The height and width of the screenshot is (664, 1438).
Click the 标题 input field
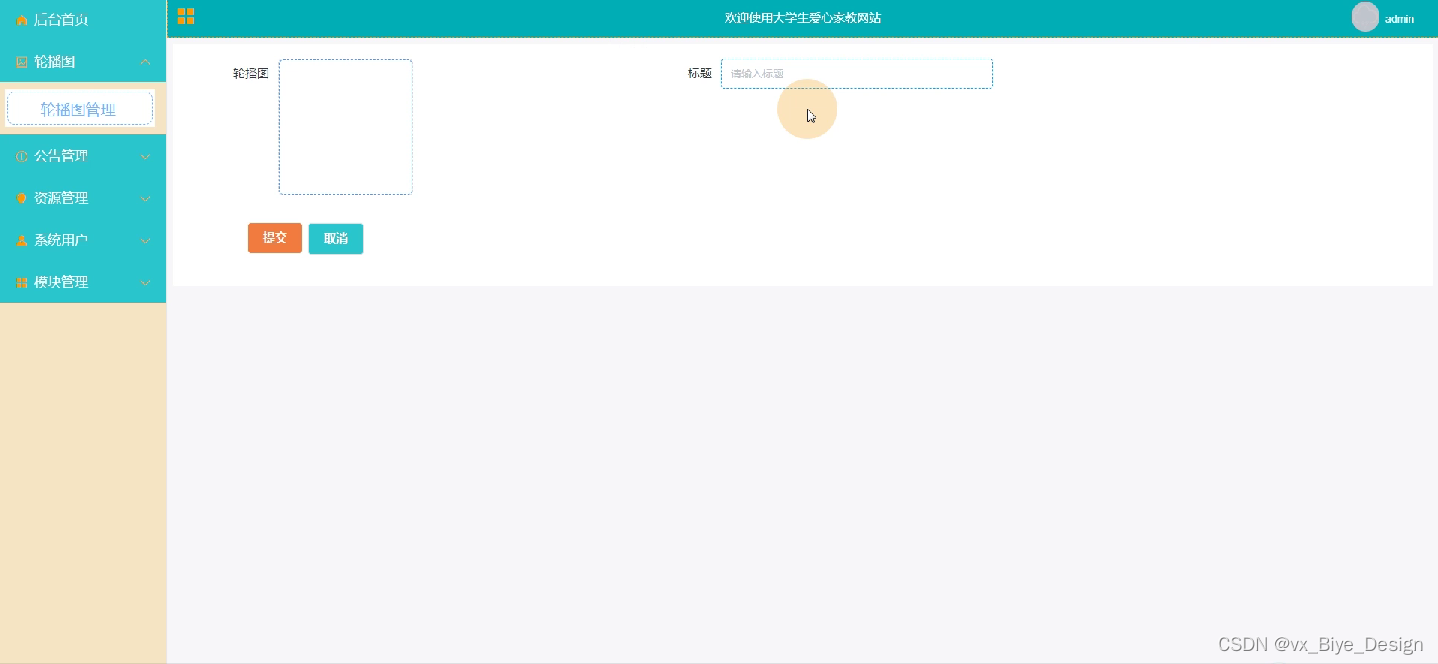tap(857, 74)
